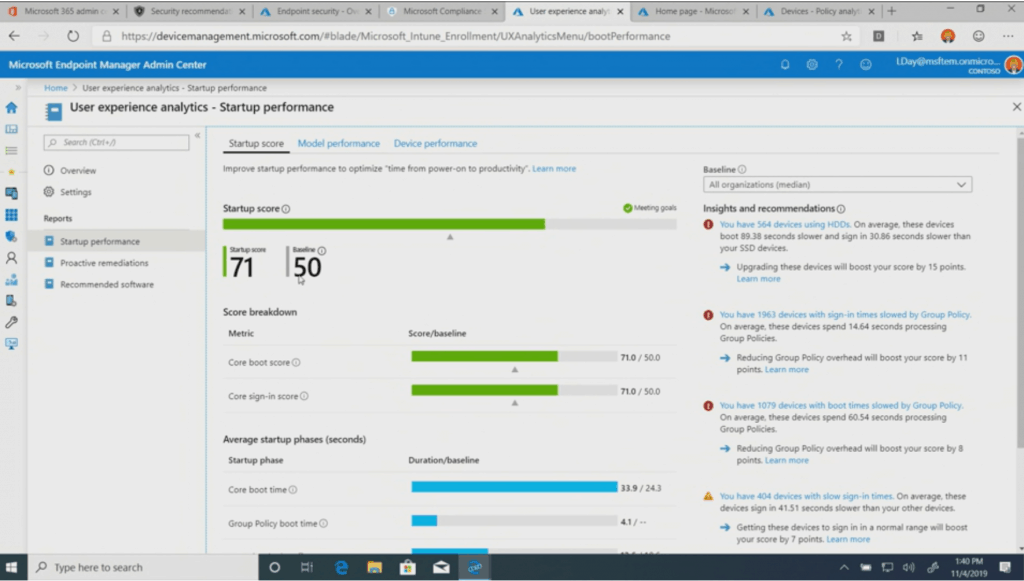Open the Troubleshooting wrench icon in the left rail
1024x581 pixels.
(11, 322)
